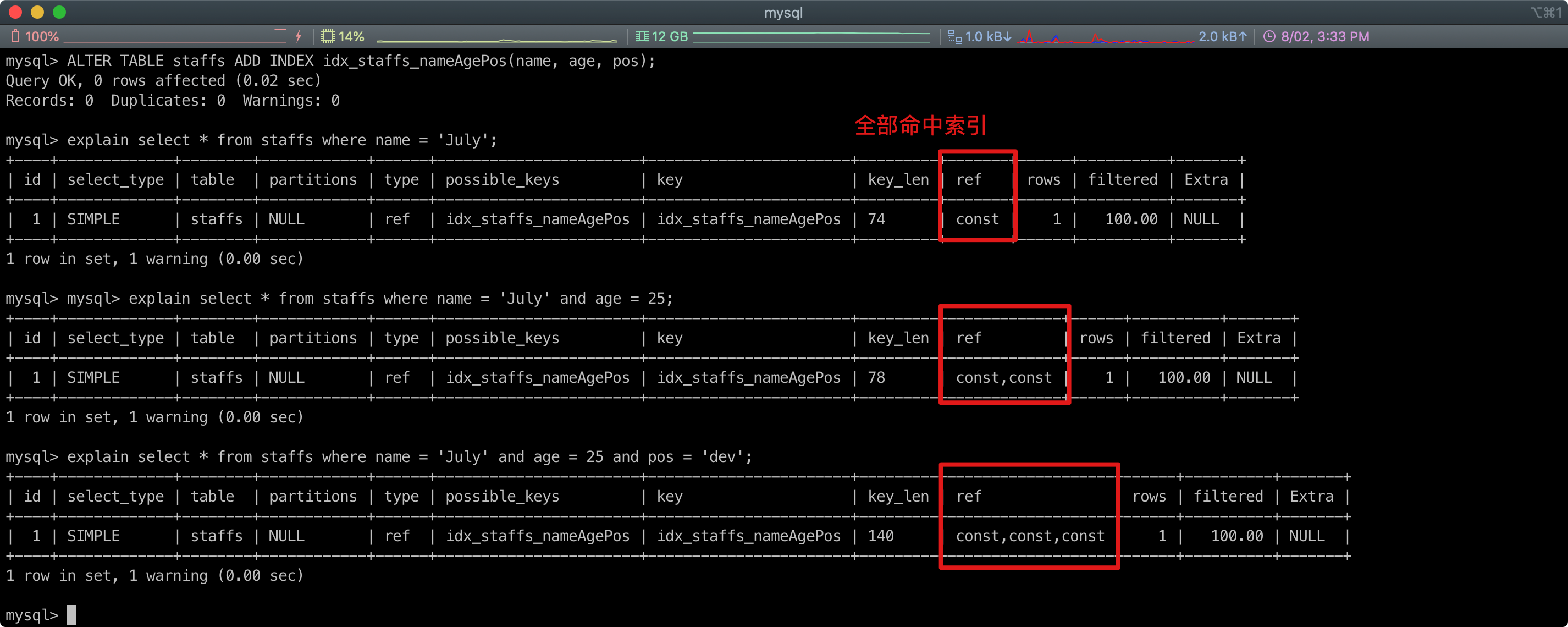The image size is (1568, 627).
Task: Click the memory RAM icon
Action: click(x=642, y=36)
